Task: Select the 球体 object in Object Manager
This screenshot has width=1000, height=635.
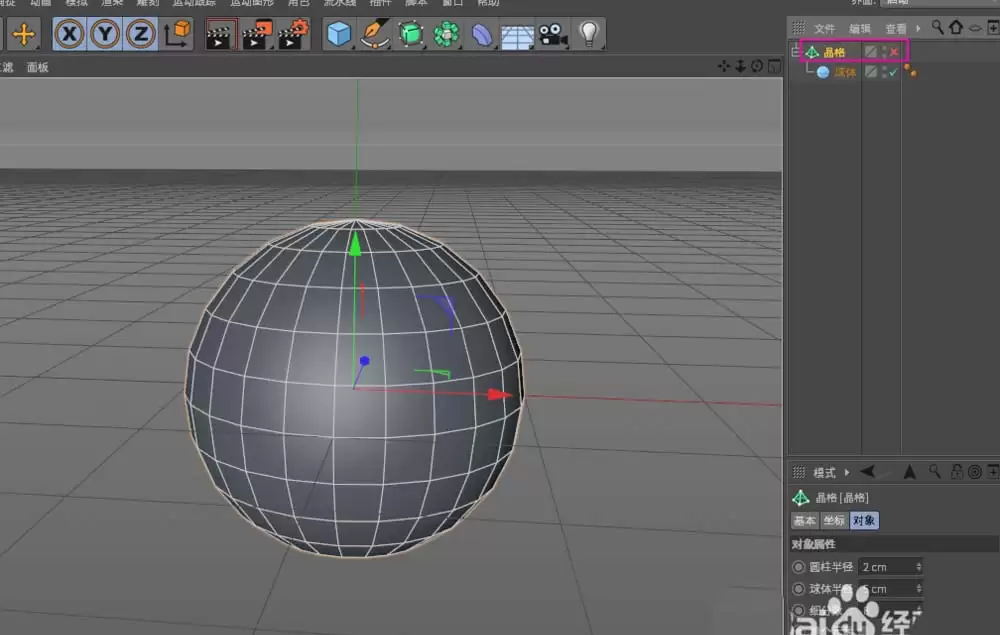Action: coord(845,71)
